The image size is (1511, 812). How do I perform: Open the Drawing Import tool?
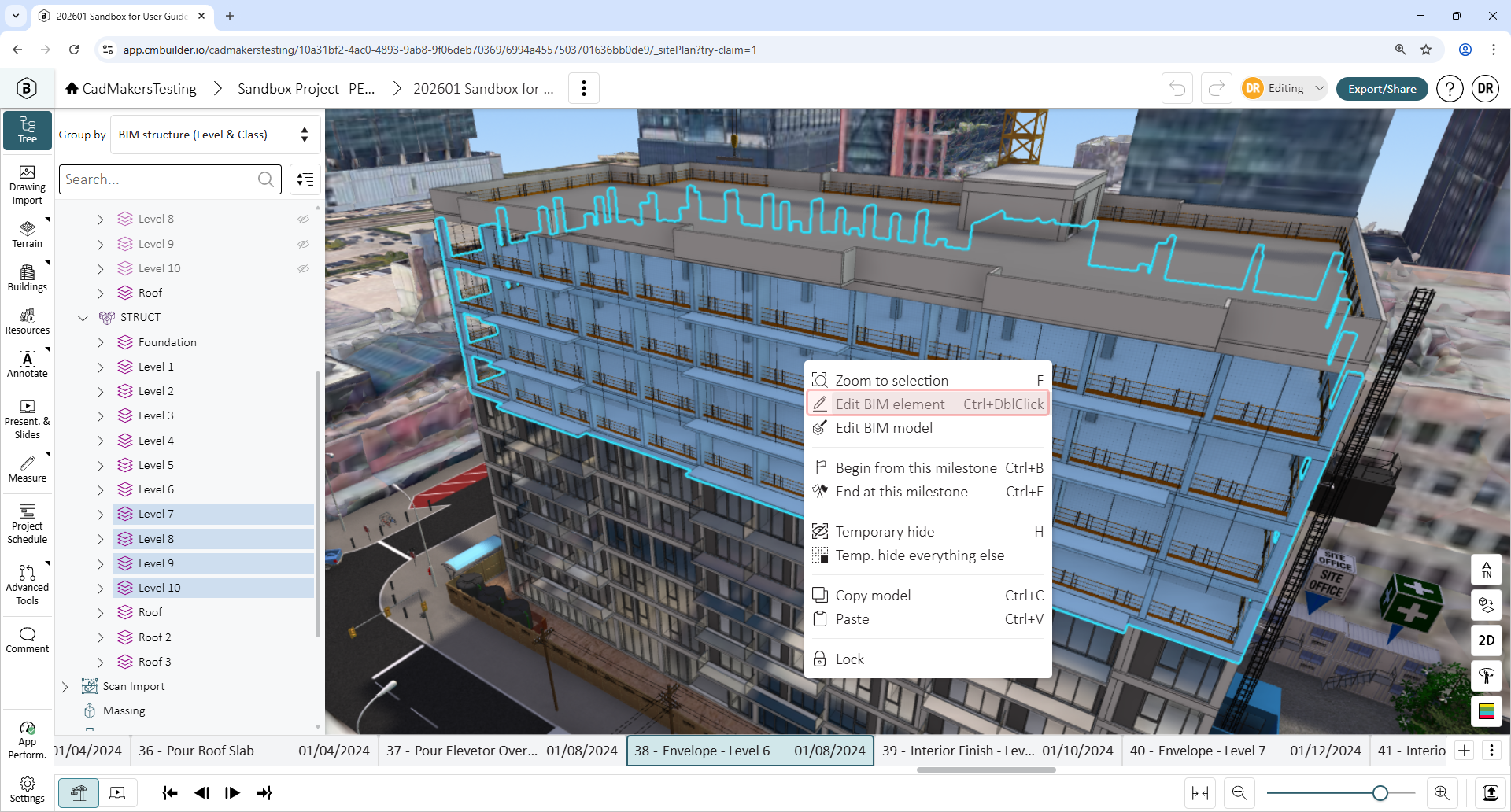(x=28, y=186)
